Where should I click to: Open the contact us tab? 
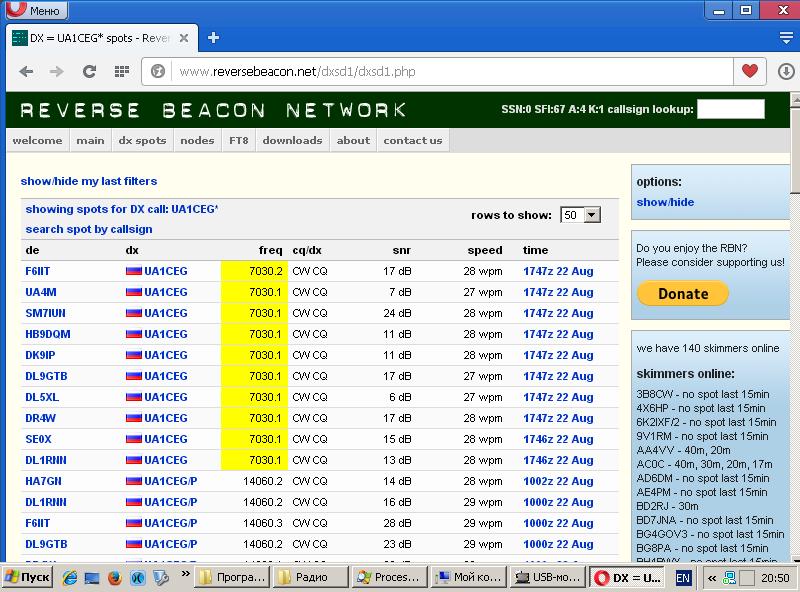413,140
